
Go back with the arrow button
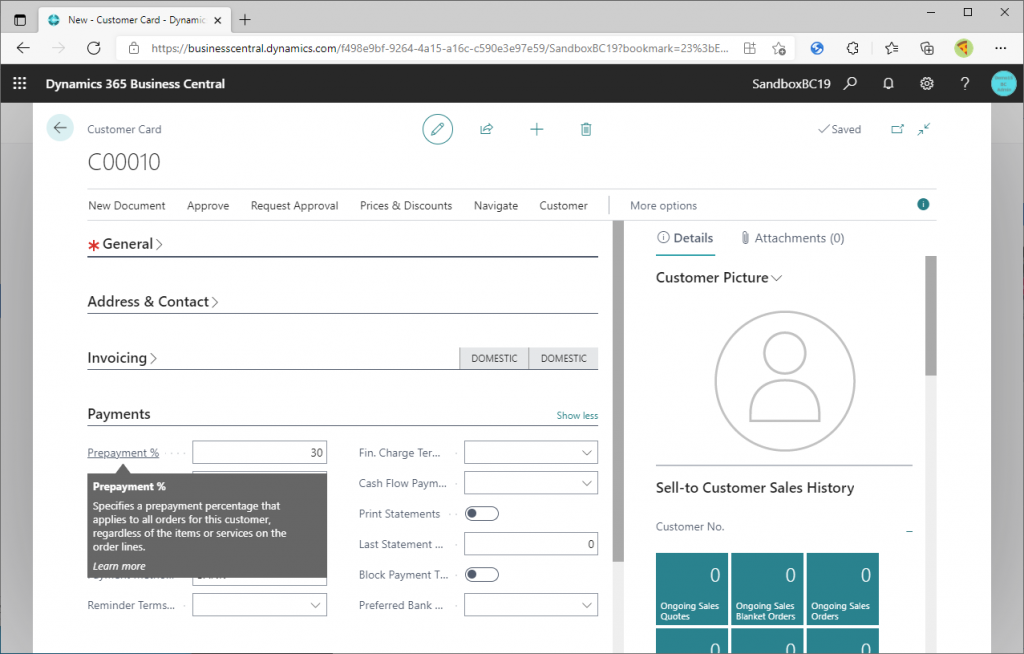60,128
